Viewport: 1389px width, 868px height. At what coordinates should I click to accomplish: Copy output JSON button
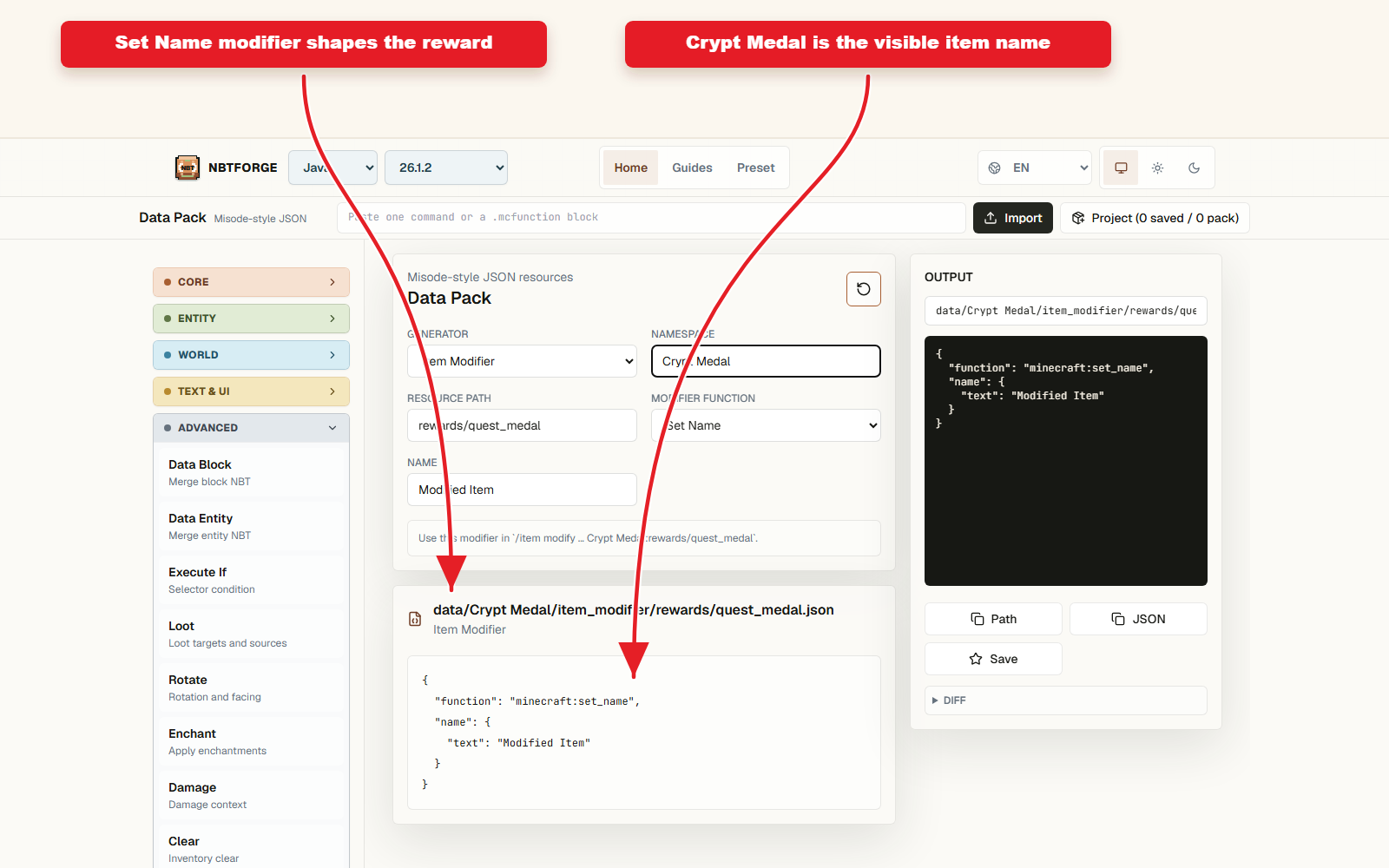[1138, 619]
